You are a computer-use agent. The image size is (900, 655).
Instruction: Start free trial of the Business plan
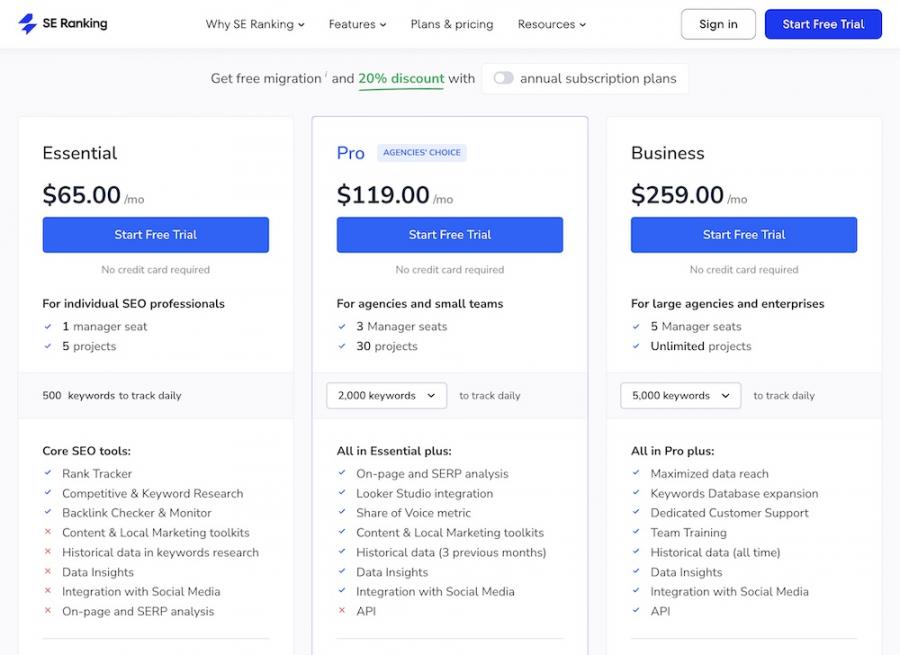(743, 234)
